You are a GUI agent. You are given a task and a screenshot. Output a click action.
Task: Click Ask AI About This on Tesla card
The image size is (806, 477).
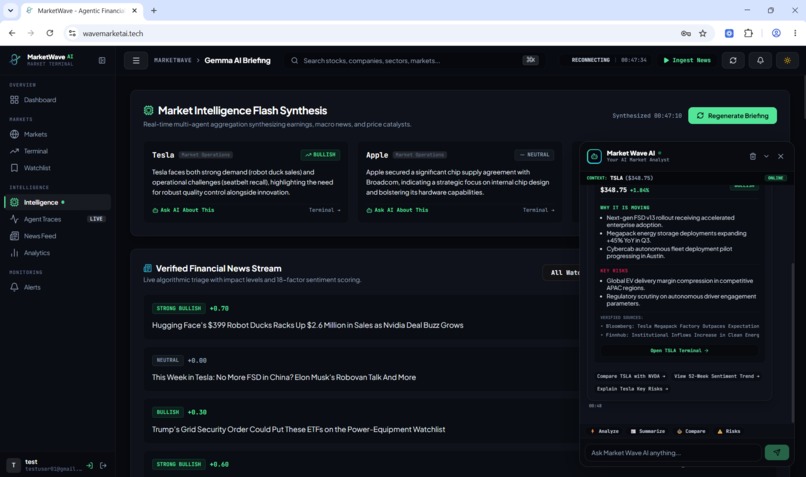coord(184,210)
